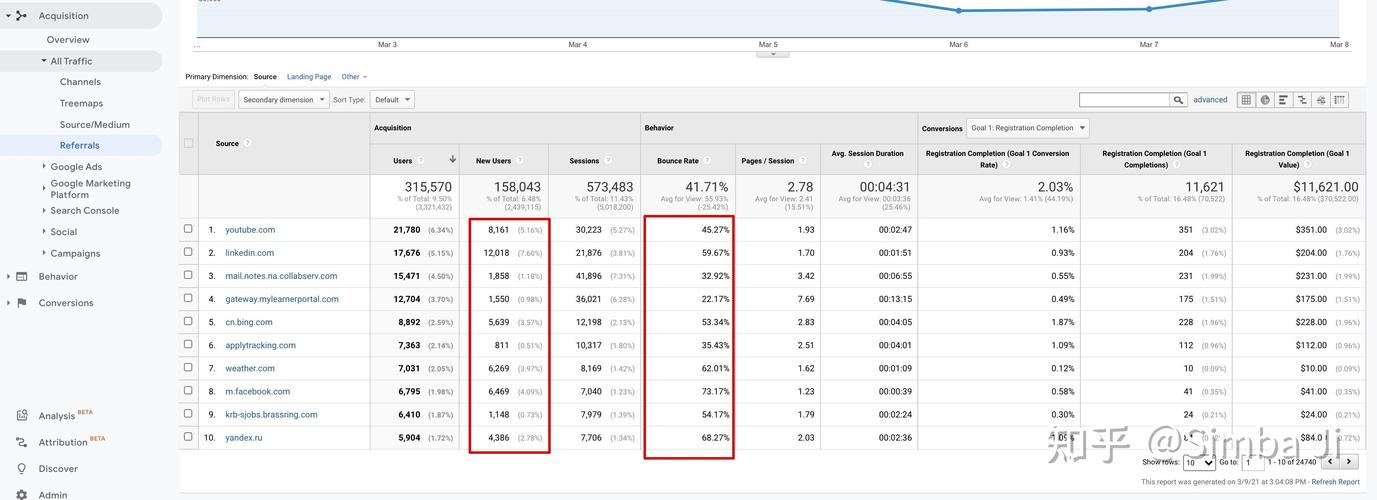This screenshot has width=1377, height=500.
Task: Tick the checkbox for youtube.com row
Action: coord(188,229)
